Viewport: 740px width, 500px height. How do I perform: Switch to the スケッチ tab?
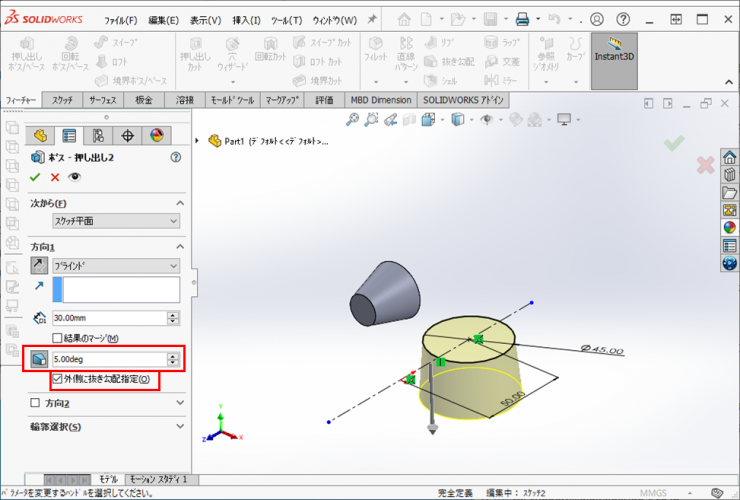[x=62, y=100]
